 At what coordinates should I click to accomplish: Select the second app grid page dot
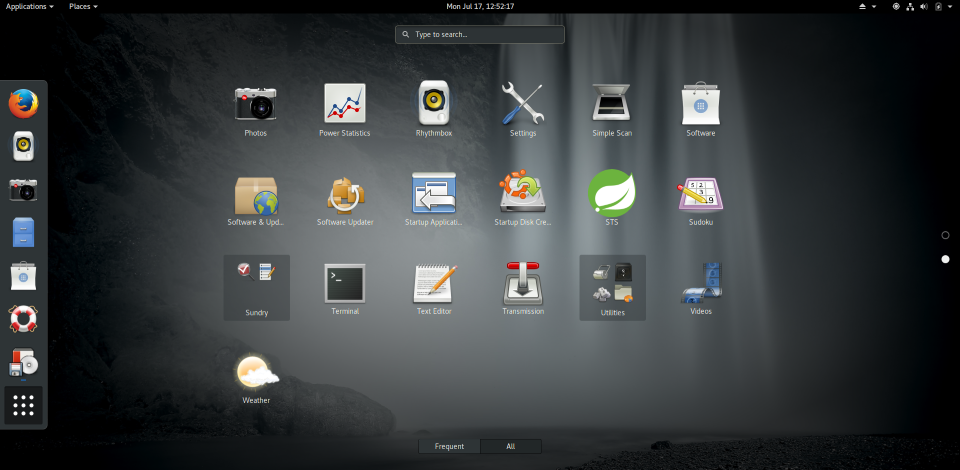[945, 259]
